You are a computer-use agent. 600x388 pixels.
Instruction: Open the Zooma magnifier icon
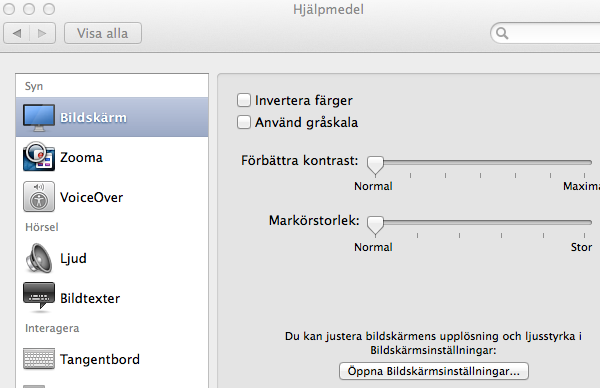click(x=39, y=157)
